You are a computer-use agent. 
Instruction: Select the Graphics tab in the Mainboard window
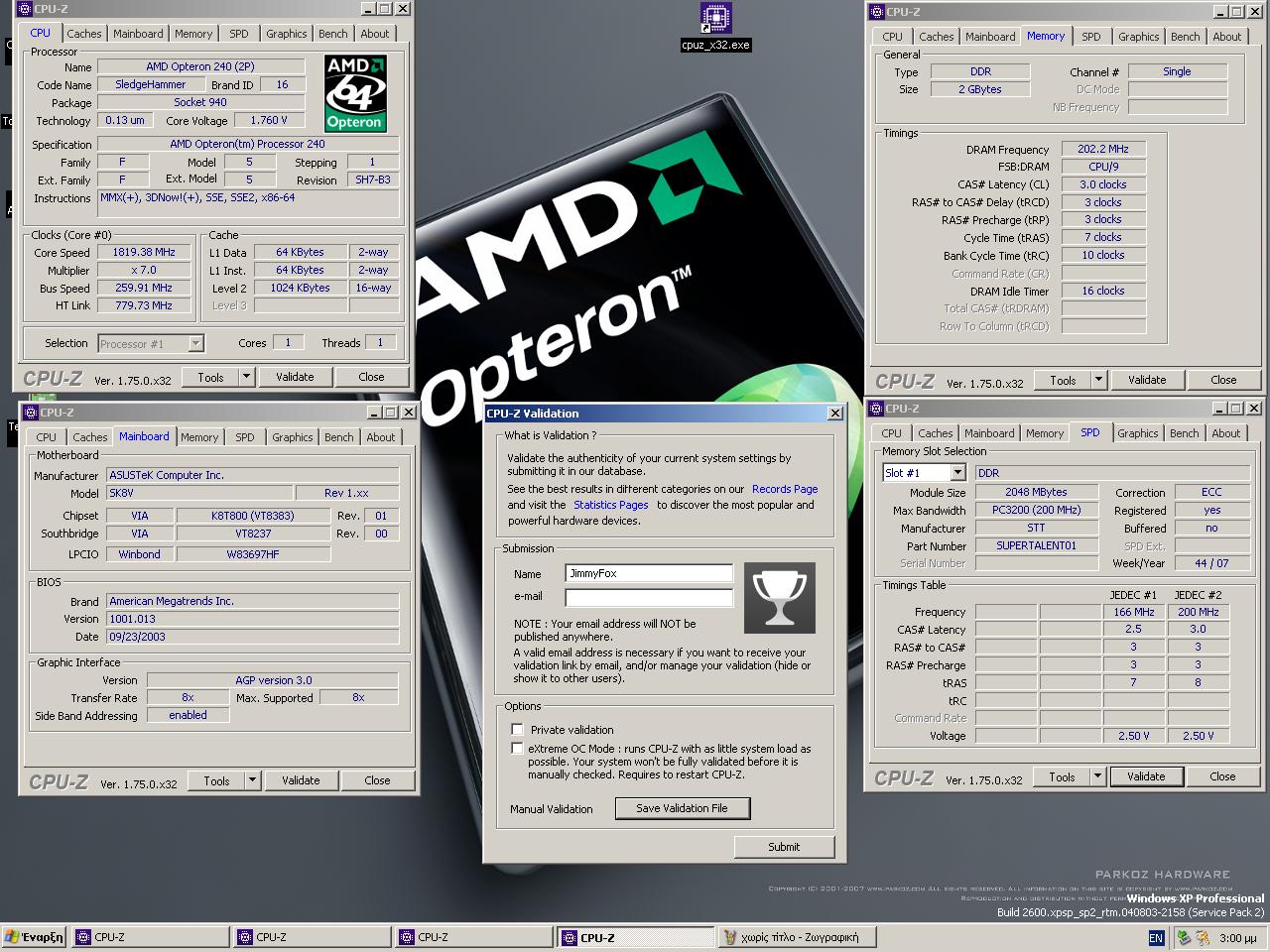(293, 437)
